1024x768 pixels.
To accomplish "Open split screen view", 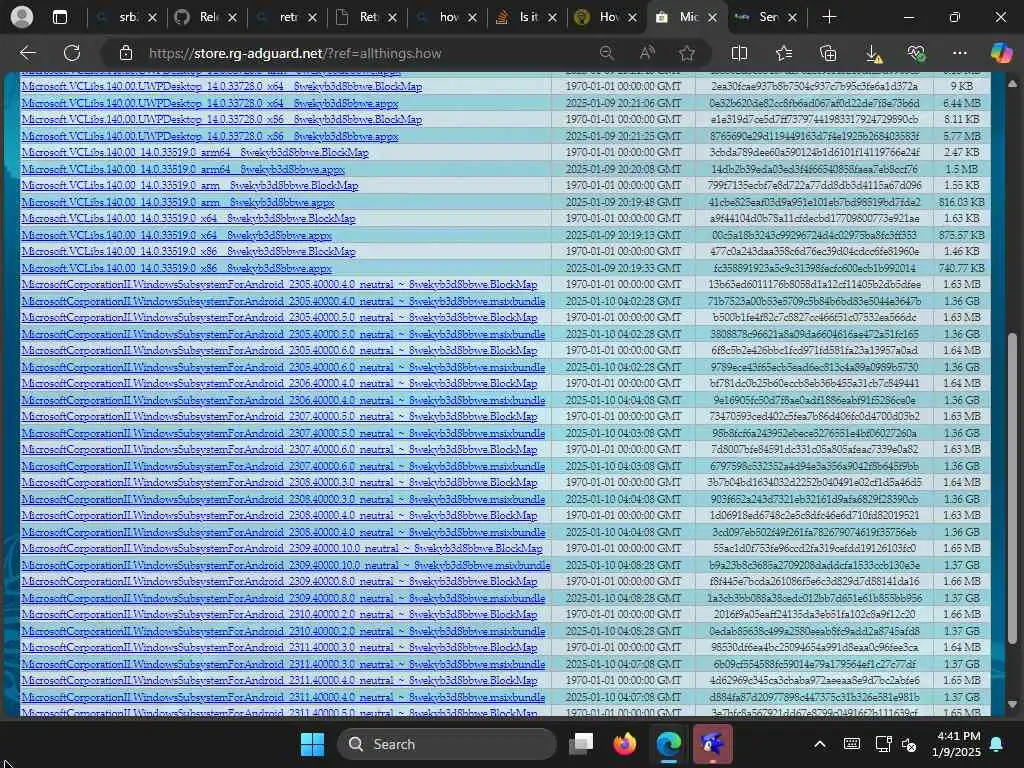I will tap(739, 54).
